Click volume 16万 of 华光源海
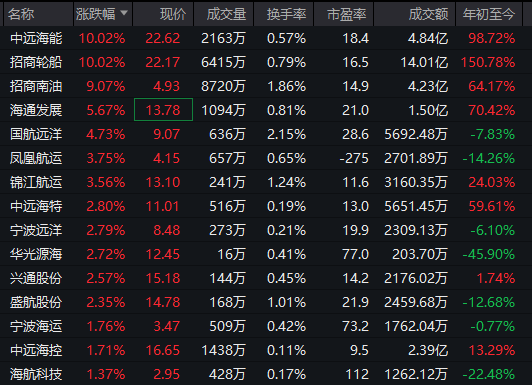 point(231,254)
